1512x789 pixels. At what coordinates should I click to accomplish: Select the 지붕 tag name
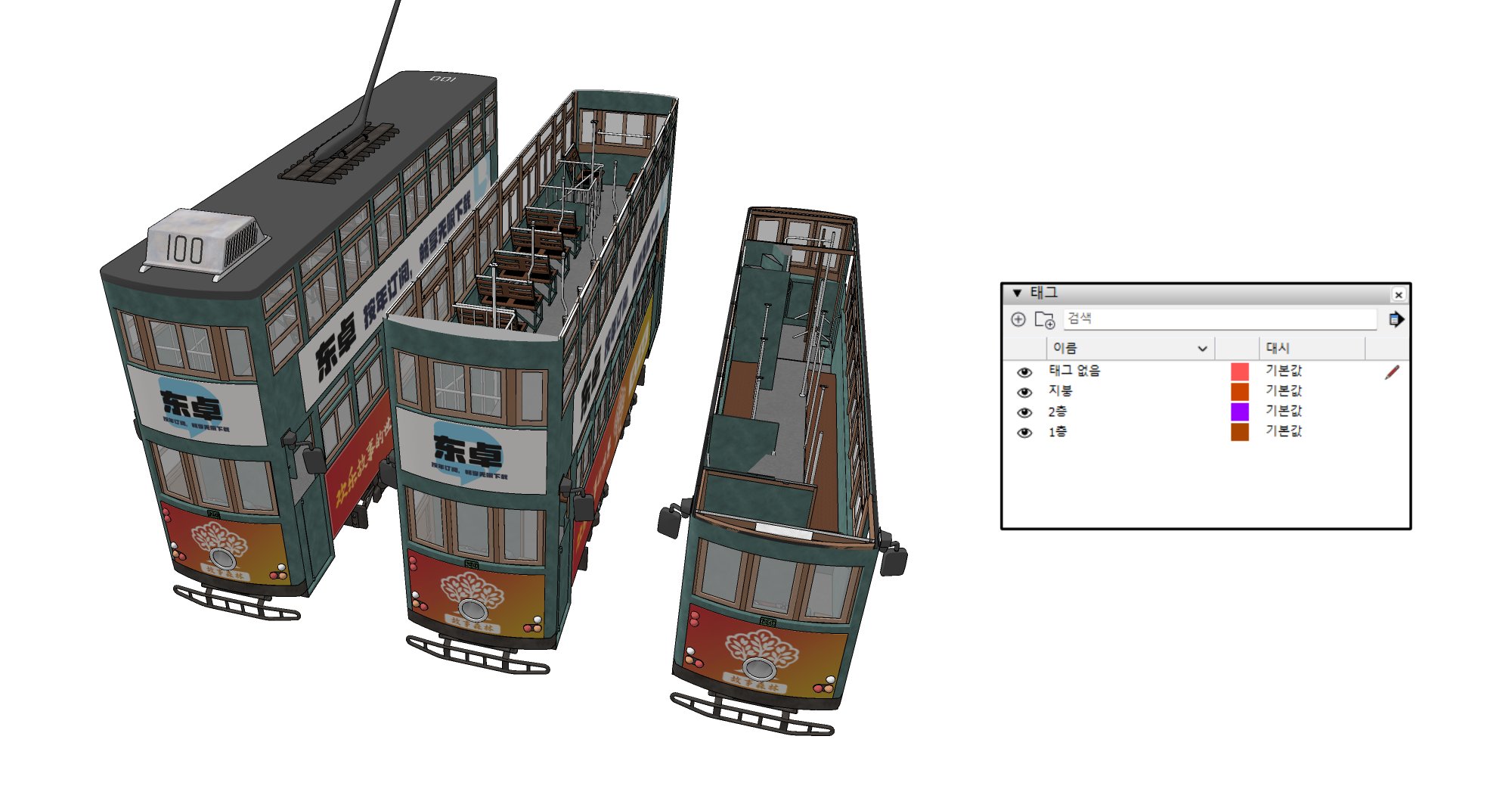[x=1060, y=390]
